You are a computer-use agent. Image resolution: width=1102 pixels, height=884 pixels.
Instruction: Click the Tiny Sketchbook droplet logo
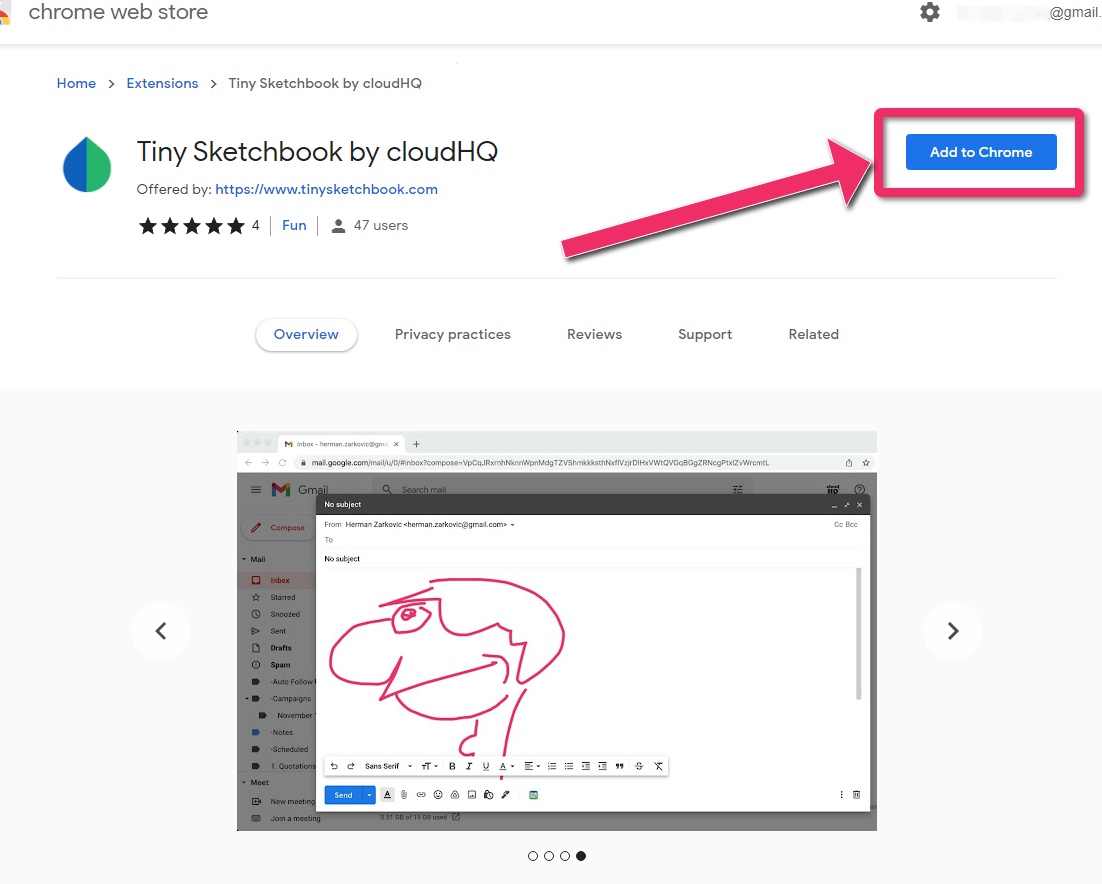coord(87,164)
